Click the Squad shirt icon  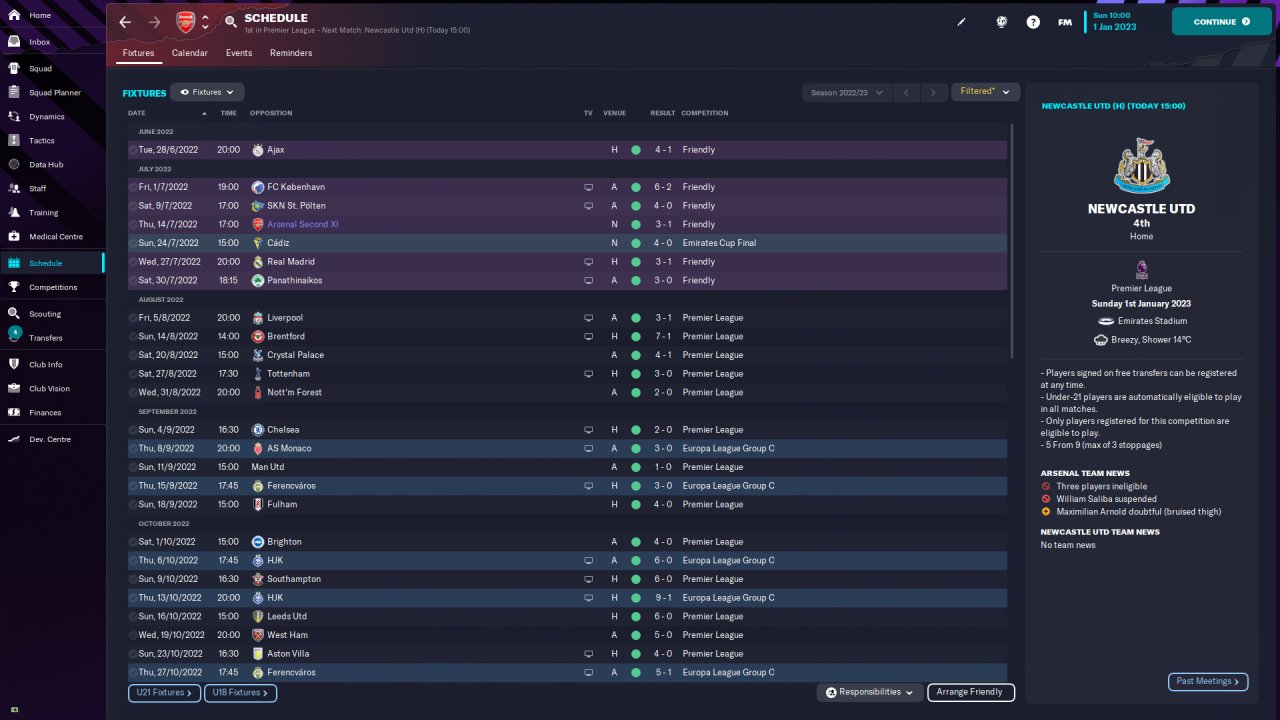(14, 69)
